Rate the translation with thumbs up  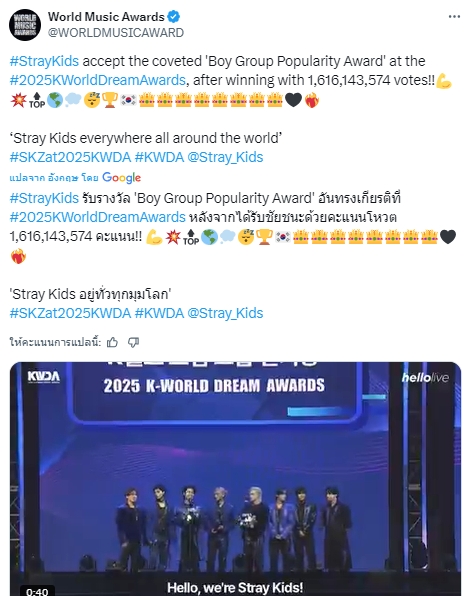(x=112, y=342)
